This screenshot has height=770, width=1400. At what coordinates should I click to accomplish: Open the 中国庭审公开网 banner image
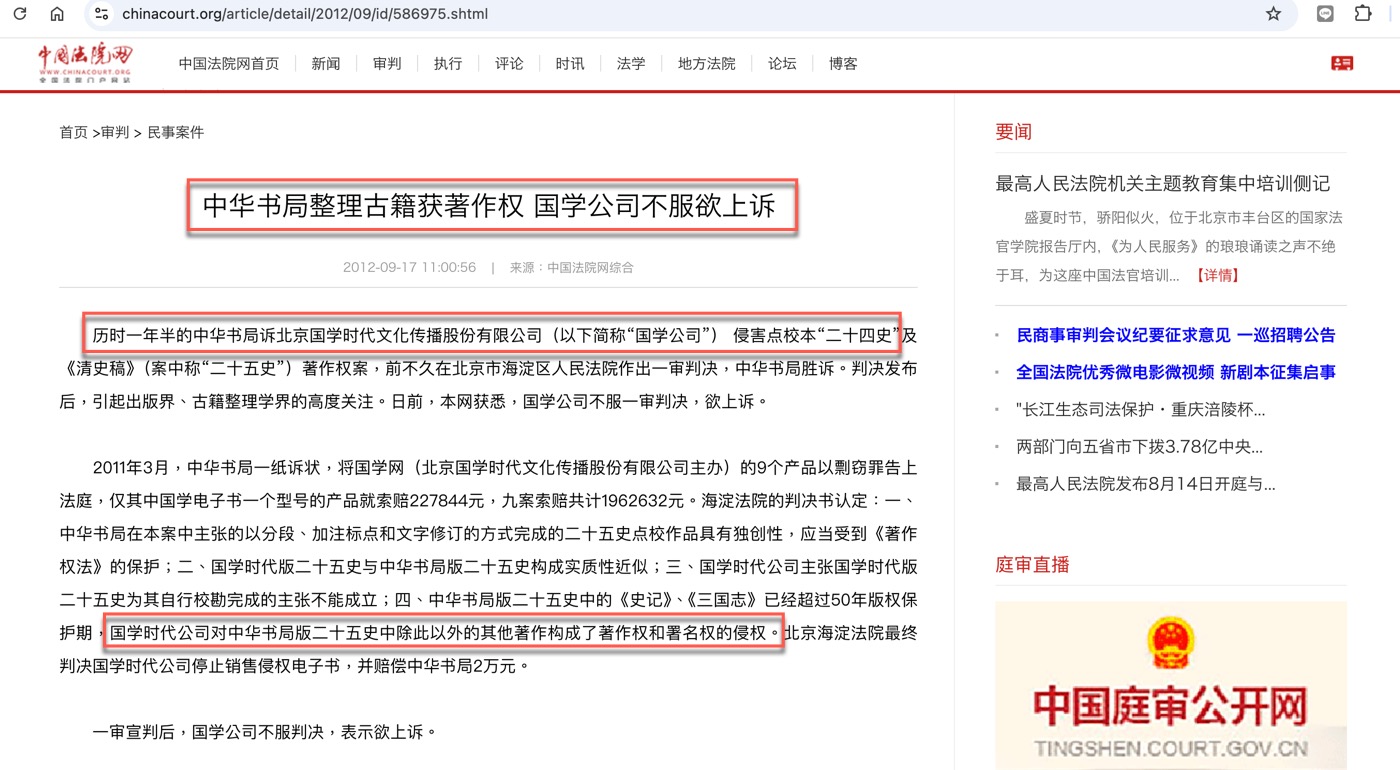[x=1171, y=685]
